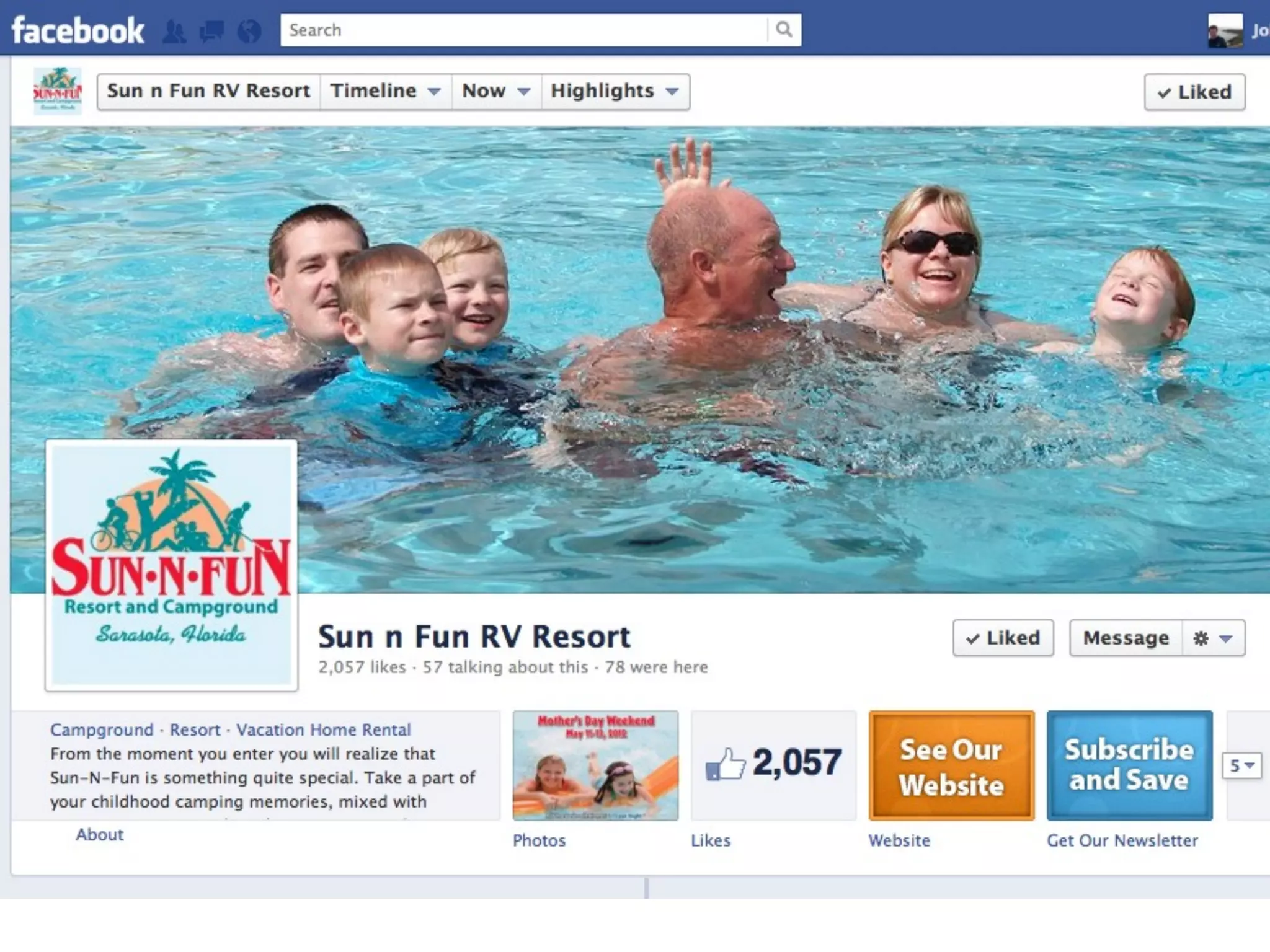This screenshot has width=1270, height=952.
Task: Click the Message button
Action: tap(1126, 638)
